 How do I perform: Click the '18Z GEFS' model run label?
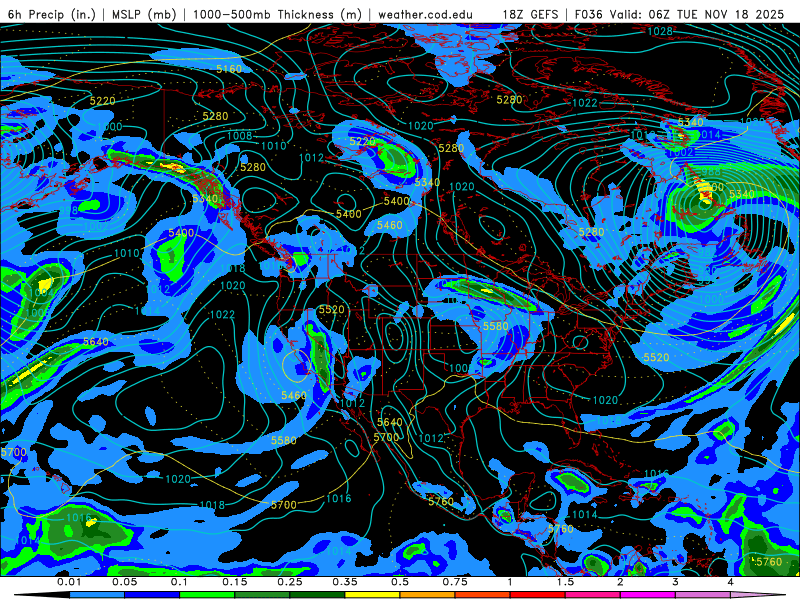pos(530,14)
